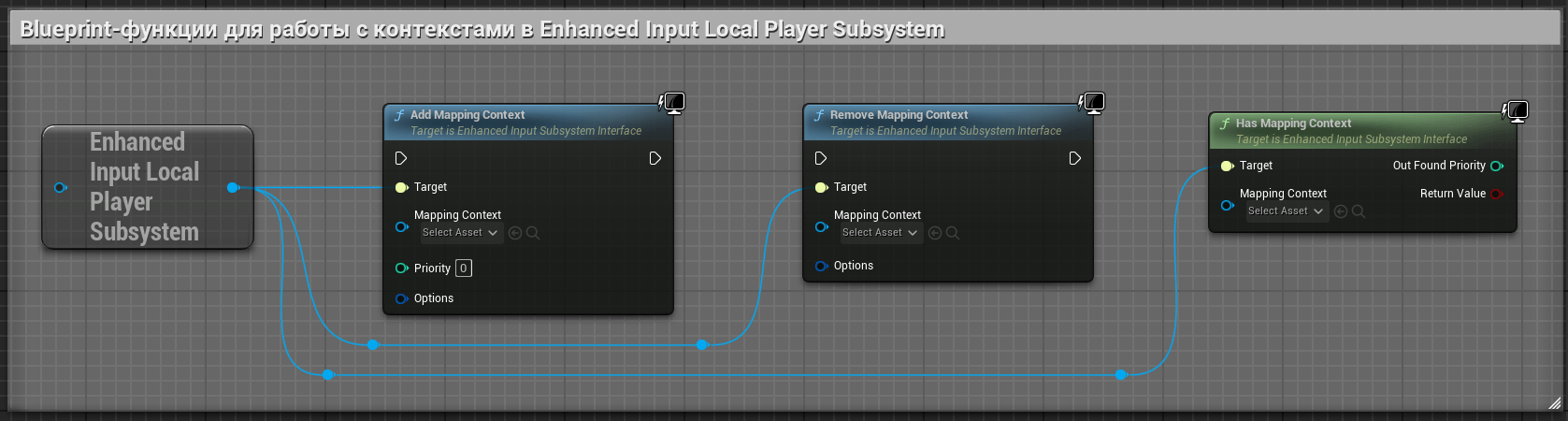Click the Enhanced Input Local Player Subsystem input pin
Image resolution: width=1568 pixels, height=421 pixels.
click(x=61, y=187)
